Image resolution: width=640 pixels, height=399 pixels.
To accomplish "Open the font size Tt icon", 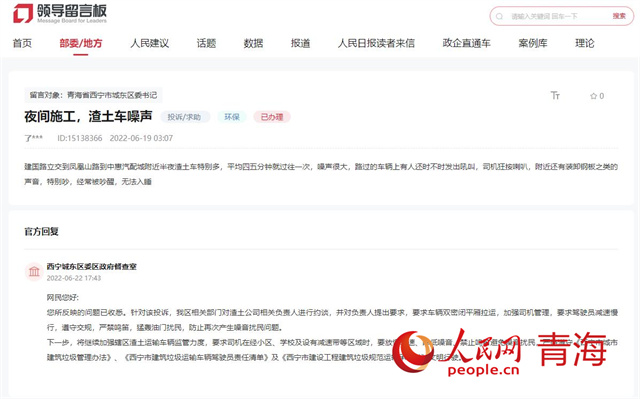I will point(555,95).
